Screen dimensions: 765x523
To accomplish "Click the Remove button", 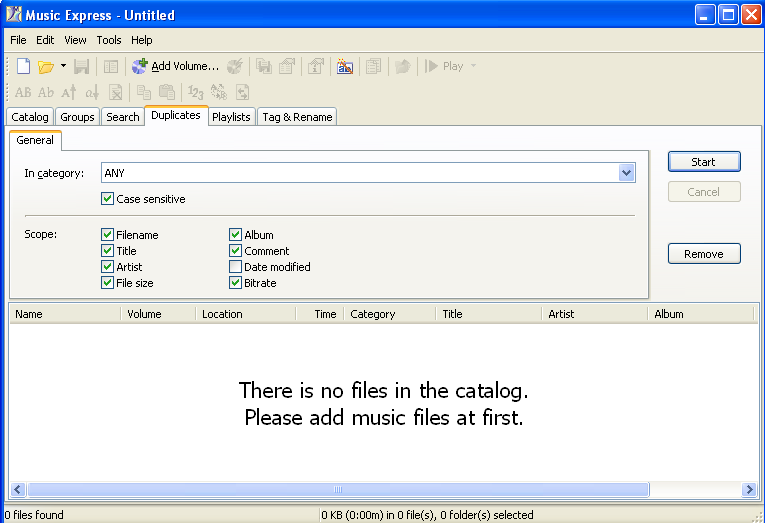I will 704,254.
